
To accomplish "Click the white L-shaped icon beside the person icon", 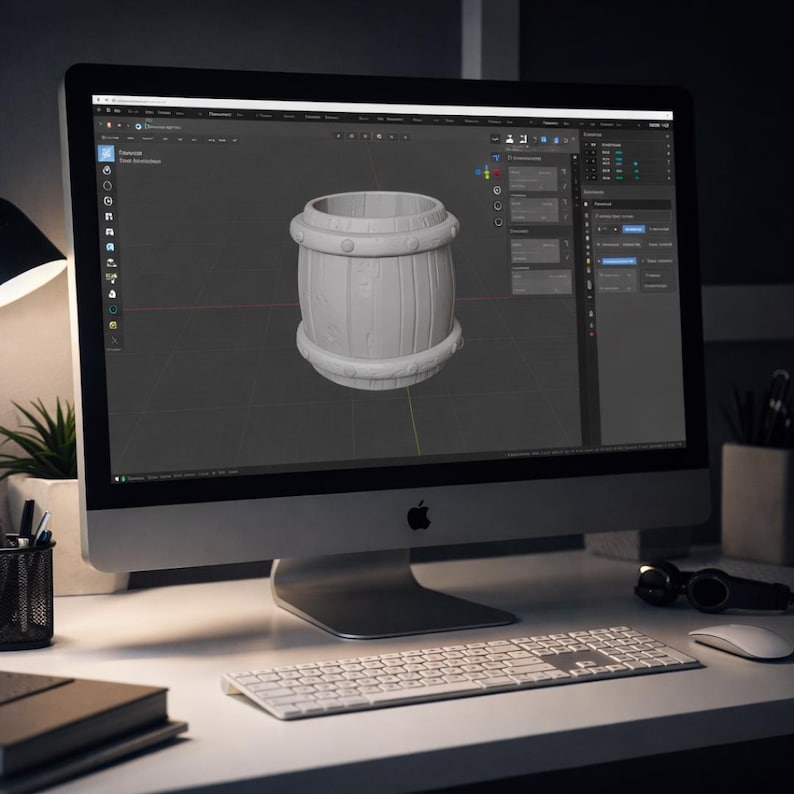I will (523, 139).
